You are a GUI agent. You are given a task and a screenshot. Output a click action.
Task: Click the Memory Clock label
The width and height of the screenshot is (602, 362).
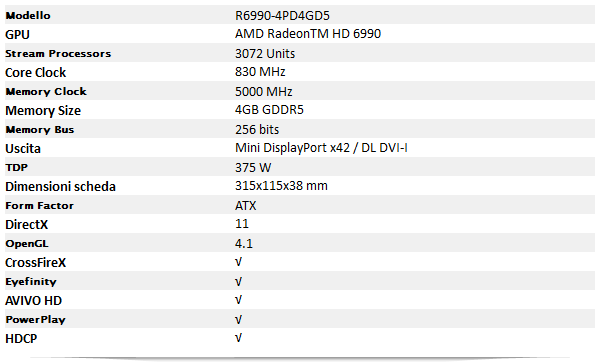[46, 91]
